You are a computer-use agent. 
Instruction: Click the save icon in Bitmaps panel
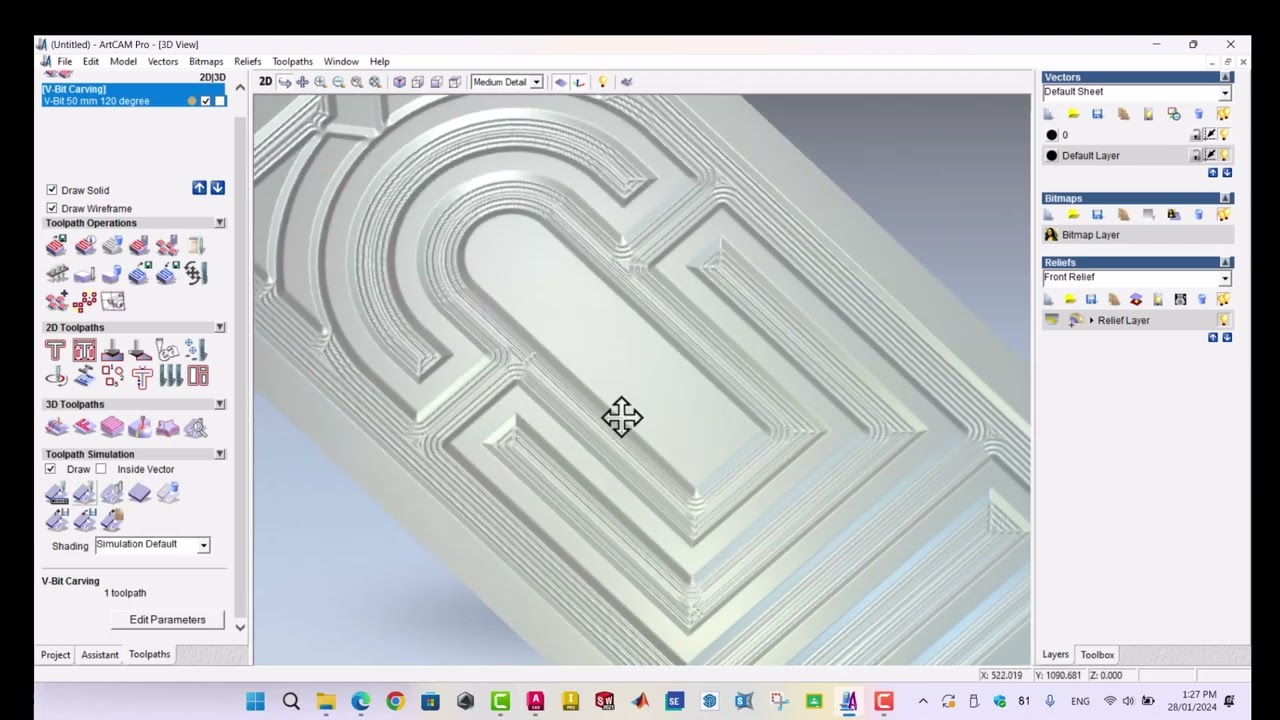1097,215
